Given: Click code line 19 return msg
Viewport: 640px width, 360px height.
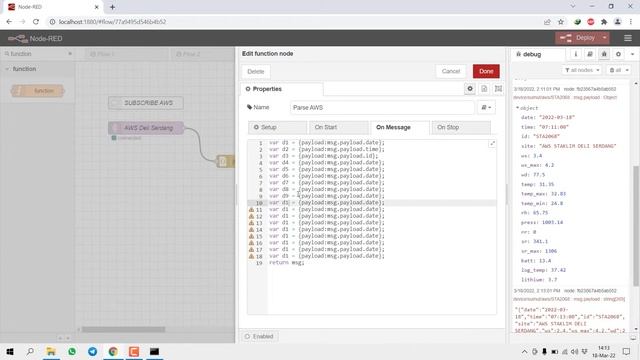Looking at the screenshot, I should 287,262.
